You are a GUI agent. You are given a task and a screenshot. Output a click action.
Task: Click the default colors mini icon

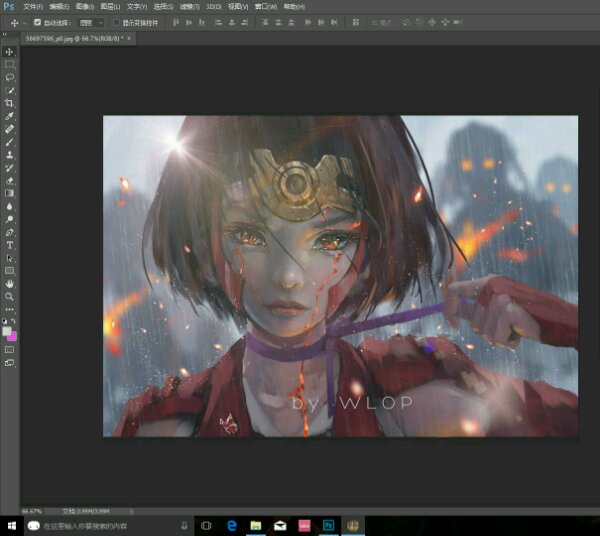pyautogui.click(x=5, y=321)
